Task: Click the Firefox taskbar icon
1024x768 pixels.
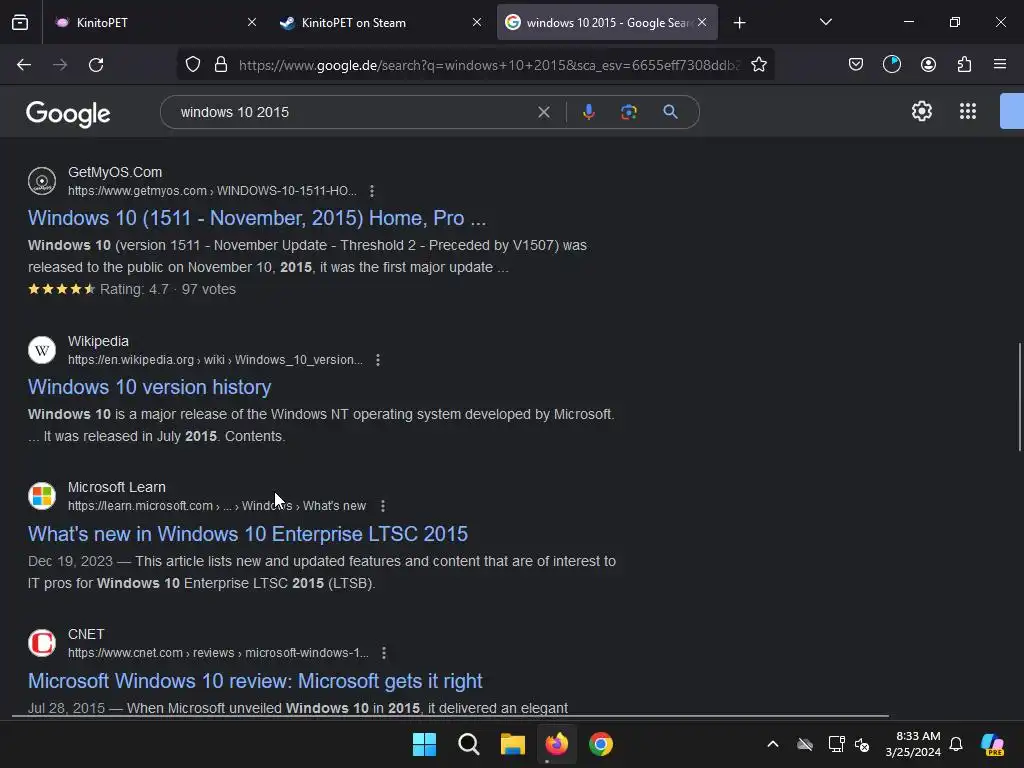Action: point(557,744)
